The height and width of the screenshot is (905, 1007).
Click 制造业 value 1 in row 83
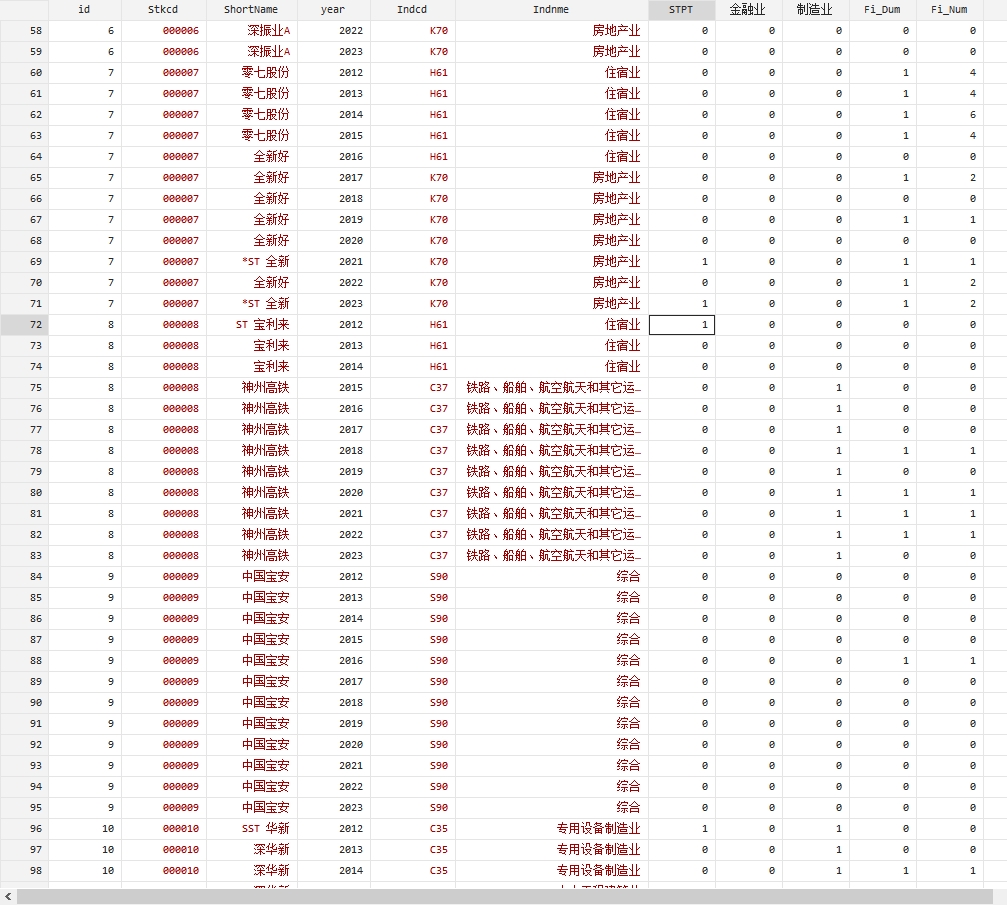point(839,556)
